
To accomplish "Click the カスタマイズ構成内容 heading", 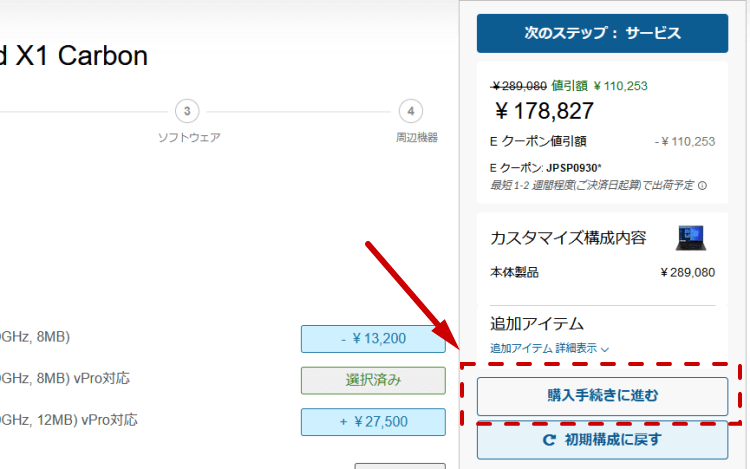I will 568,238.
